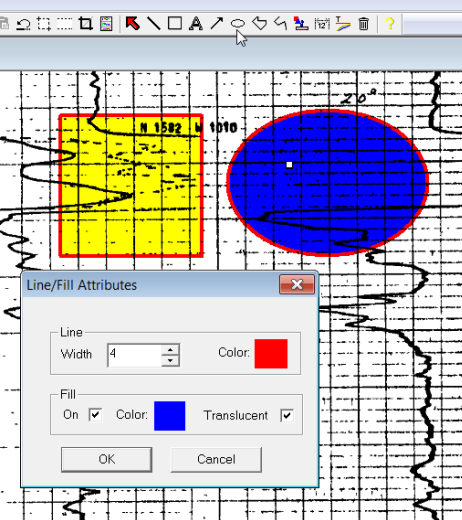The image size is (462, 520).
Task: Click the 'N 1582' text on log
Action: tap(161, 128)
